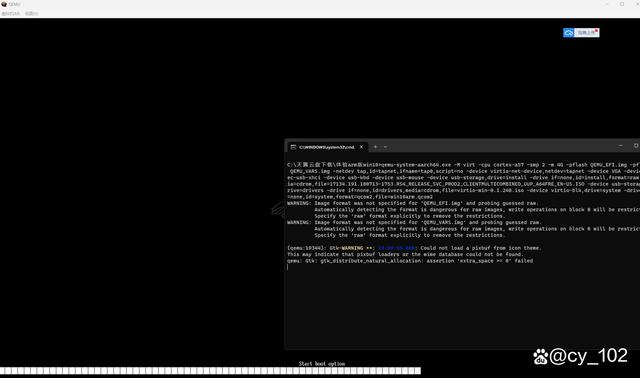
Task: Click the terminal cursor line
Action: coord(288,267)
